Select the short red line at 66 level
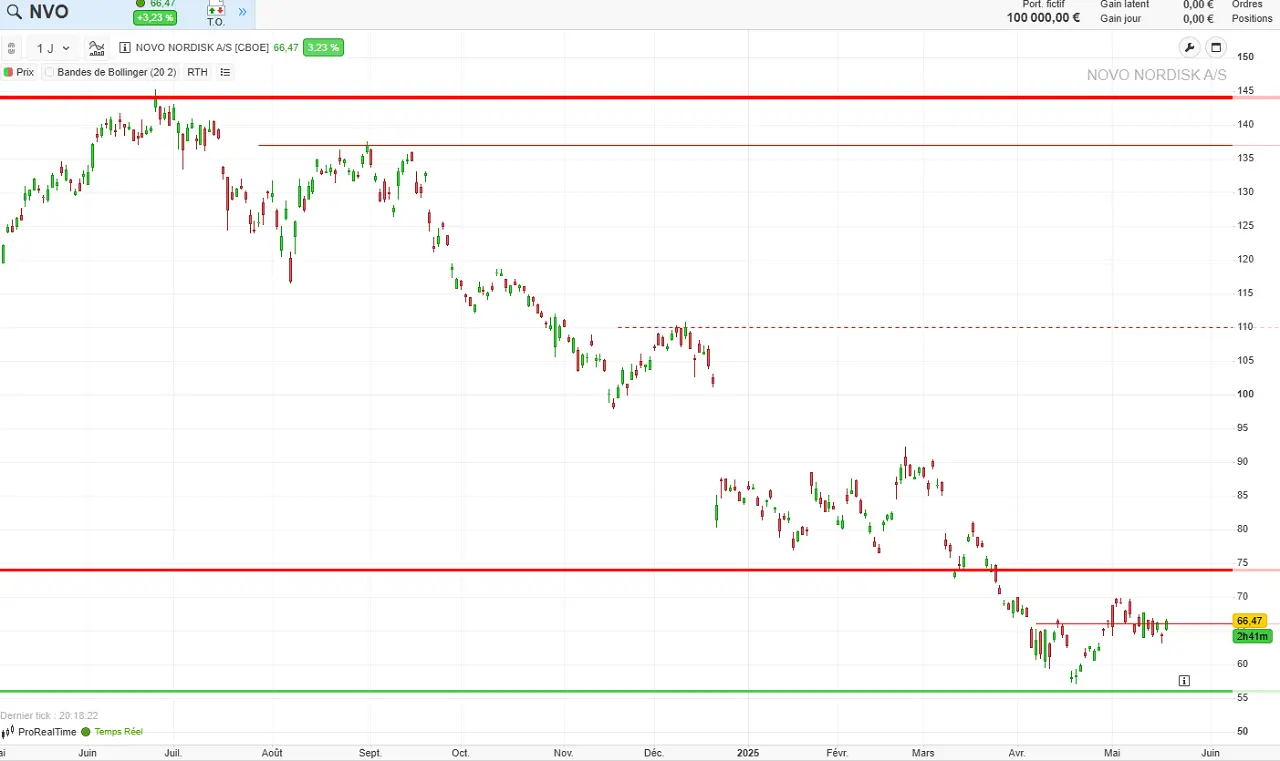1280x761 pixels. [x=1134, y=624]
